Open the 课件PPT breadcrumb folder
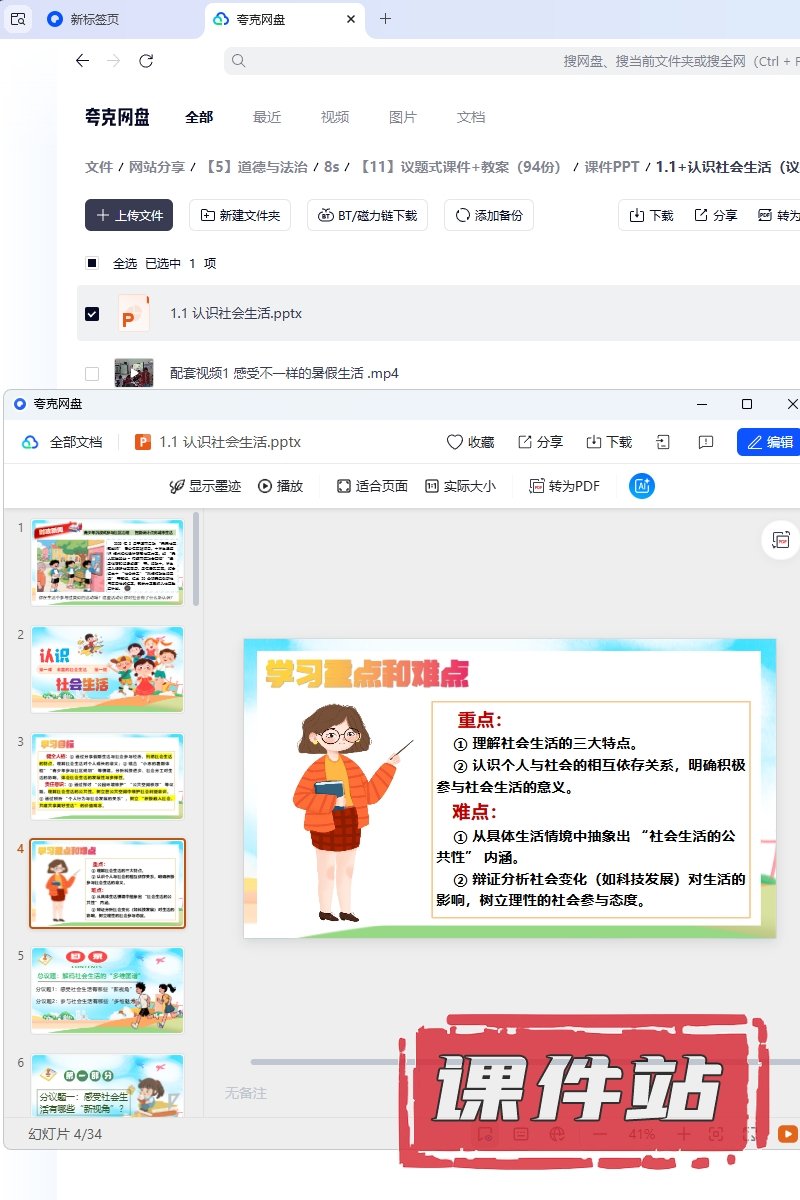This screenshot has height=1200, width=800. tap(611, 167)
